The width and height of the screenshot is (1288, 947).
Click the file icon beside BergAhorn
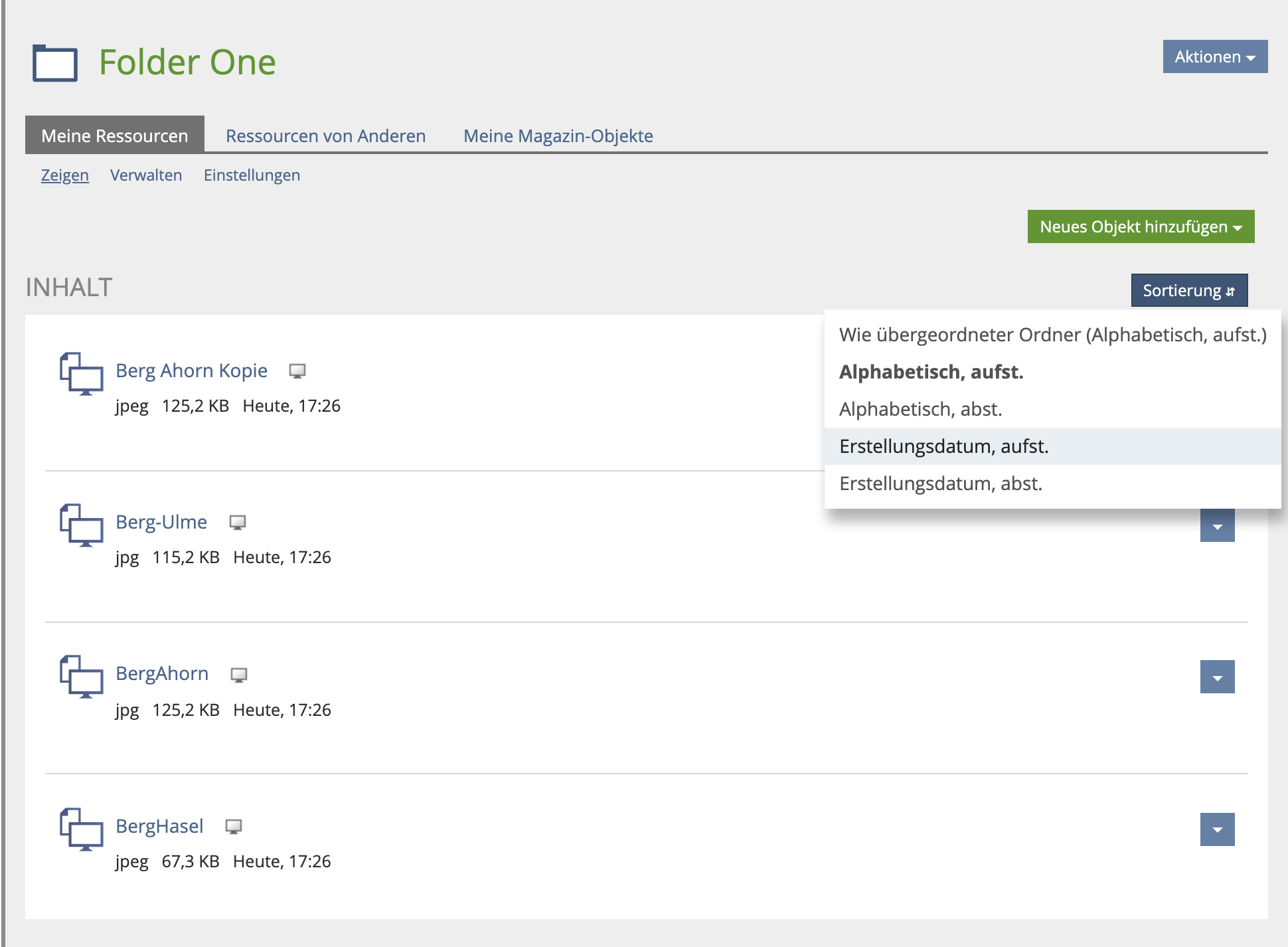click(82, 677)
